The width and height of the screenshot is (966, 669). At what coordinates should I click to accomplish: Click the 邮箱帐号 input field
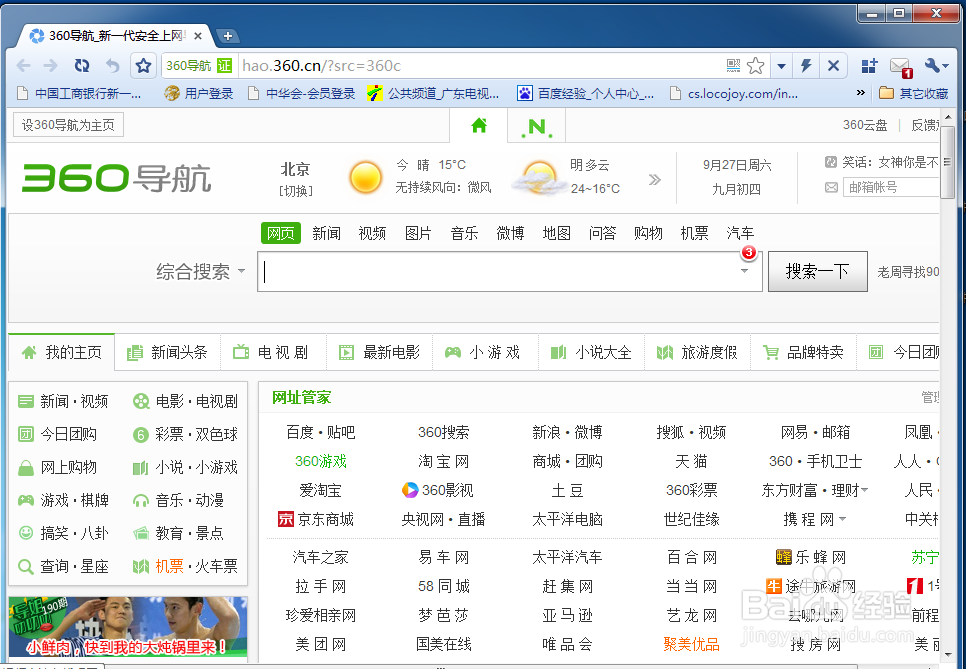(x=891, y=187)
